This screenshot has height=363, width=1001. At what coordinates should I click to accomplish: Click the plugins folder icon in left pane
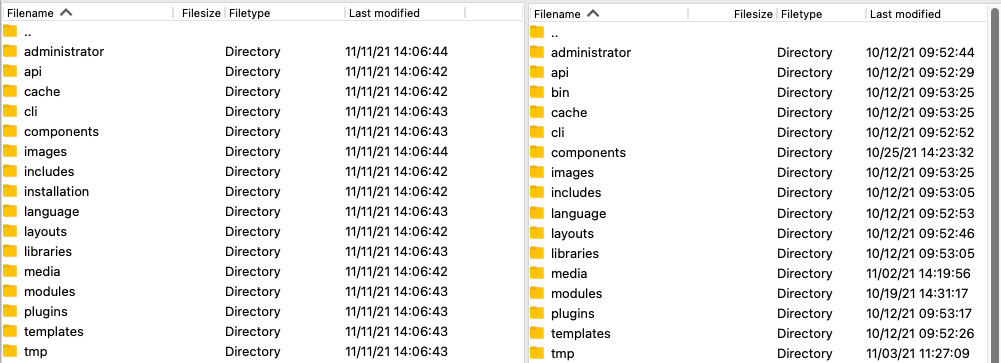click(x=10, y=311)
